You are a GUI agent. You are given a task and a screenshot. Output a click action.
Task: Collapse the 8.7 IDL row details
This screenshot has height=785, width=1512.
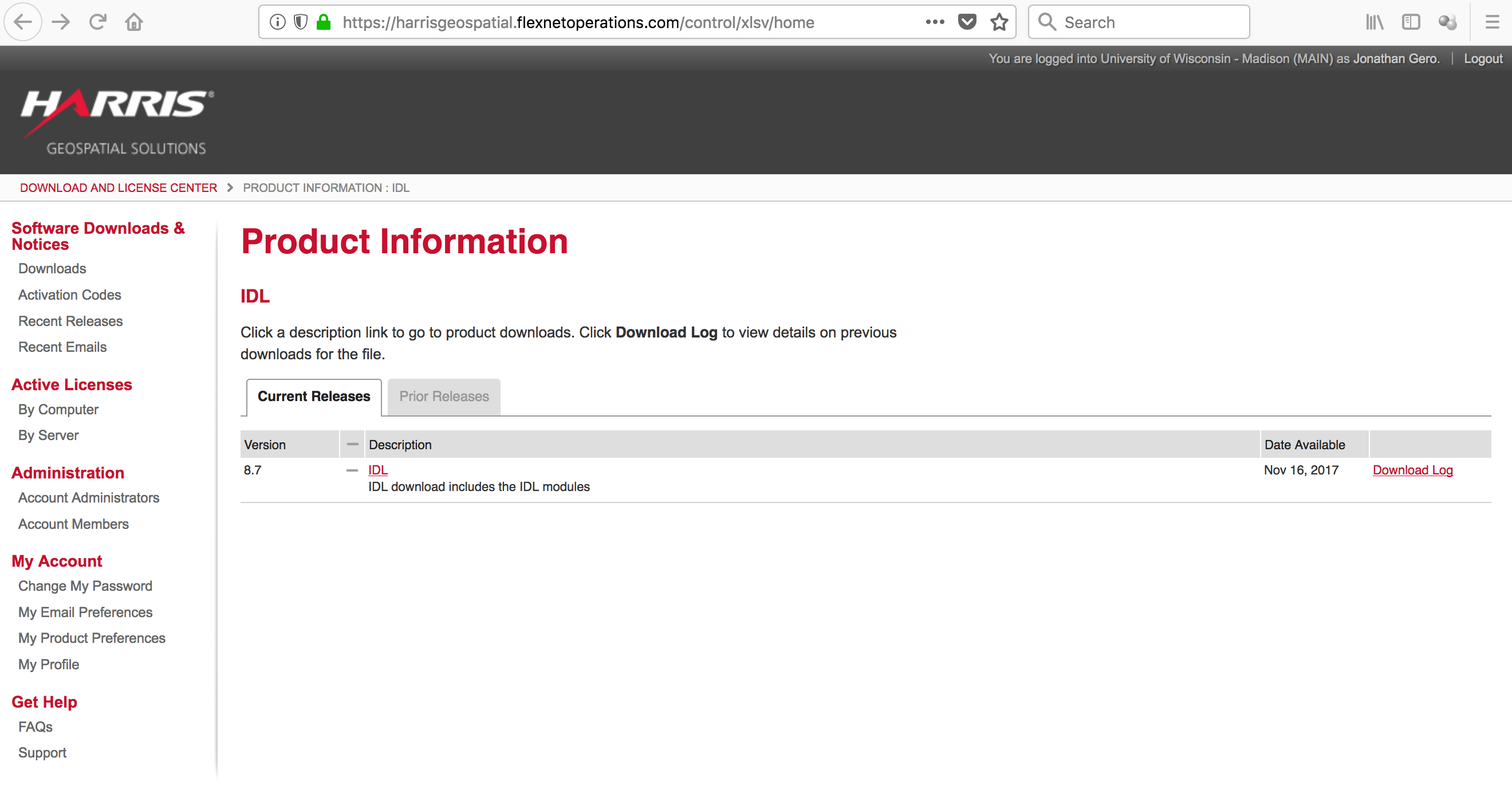[x=352, y=470]
